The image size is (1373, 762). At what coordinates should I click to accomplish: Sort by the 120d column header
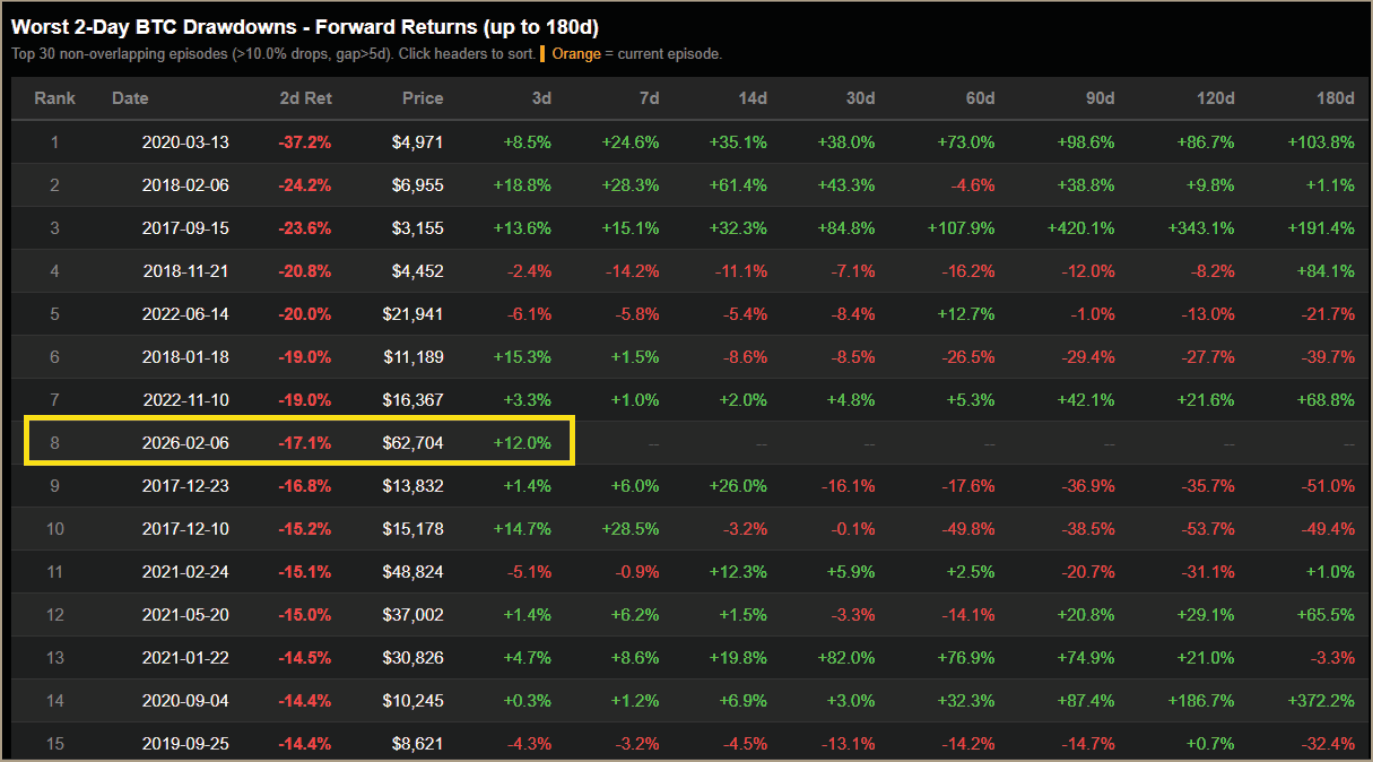pyautogui.click(x=1215, y=98)
